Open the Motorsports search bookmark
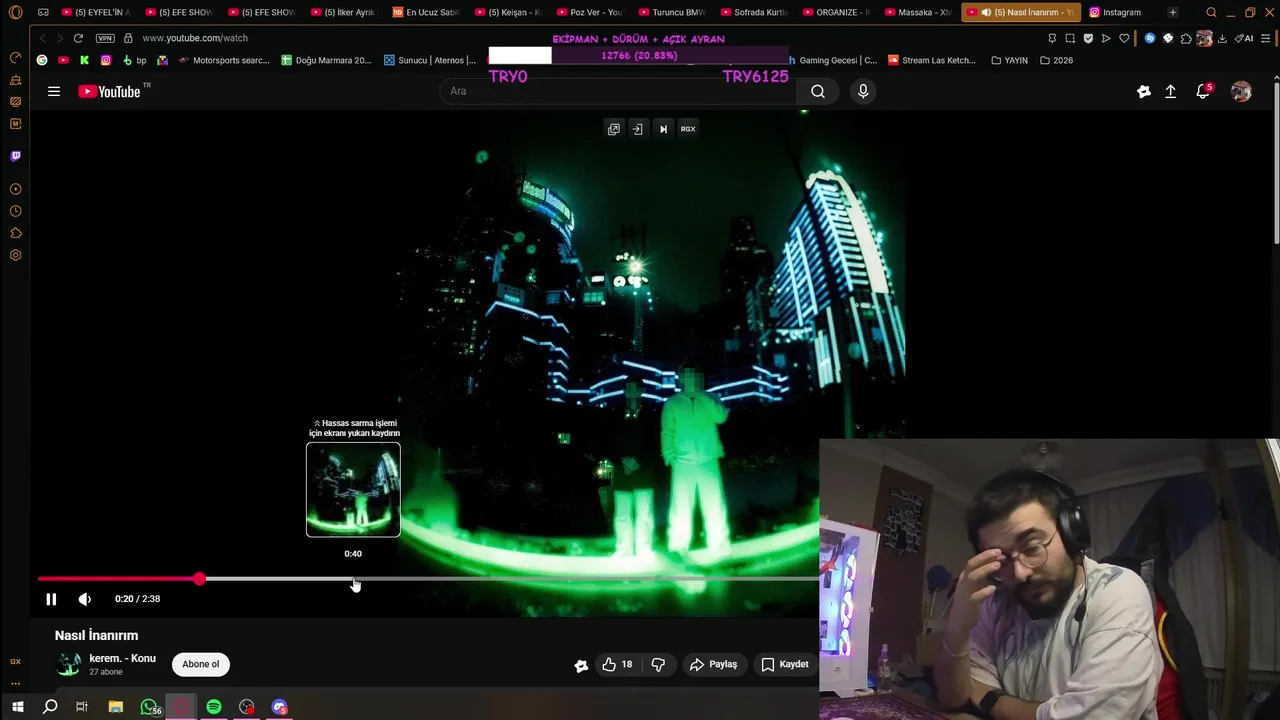Viewport: 1280px width, 720px height. click(222, 60)
